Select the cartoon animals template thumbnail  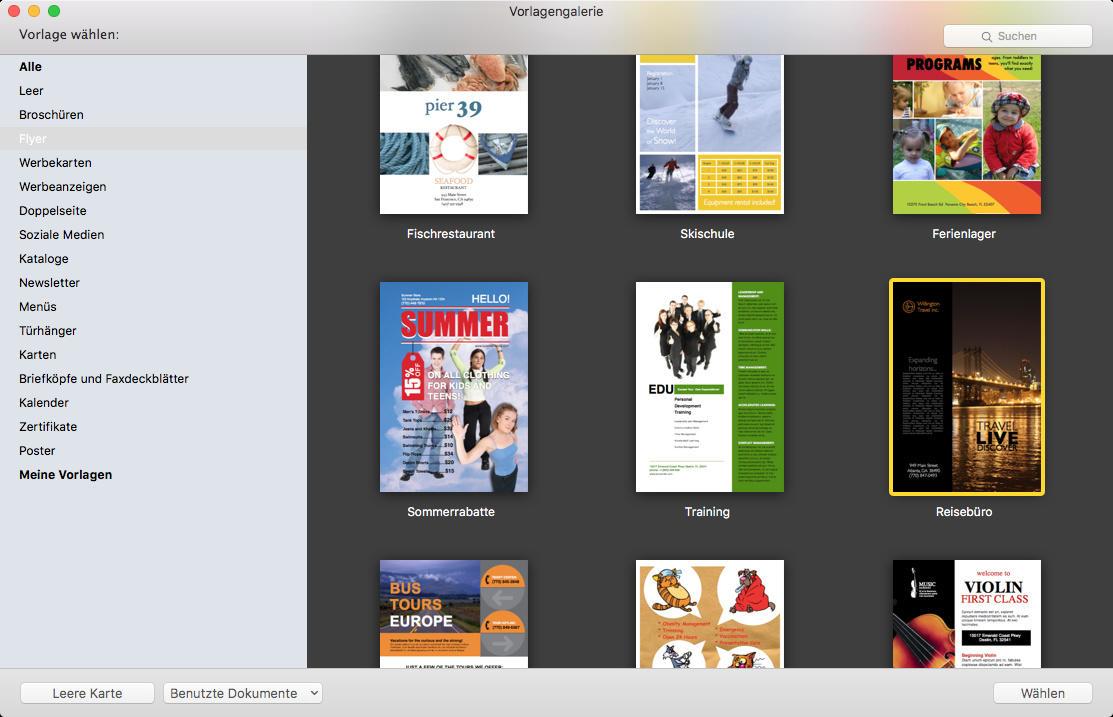710,614
